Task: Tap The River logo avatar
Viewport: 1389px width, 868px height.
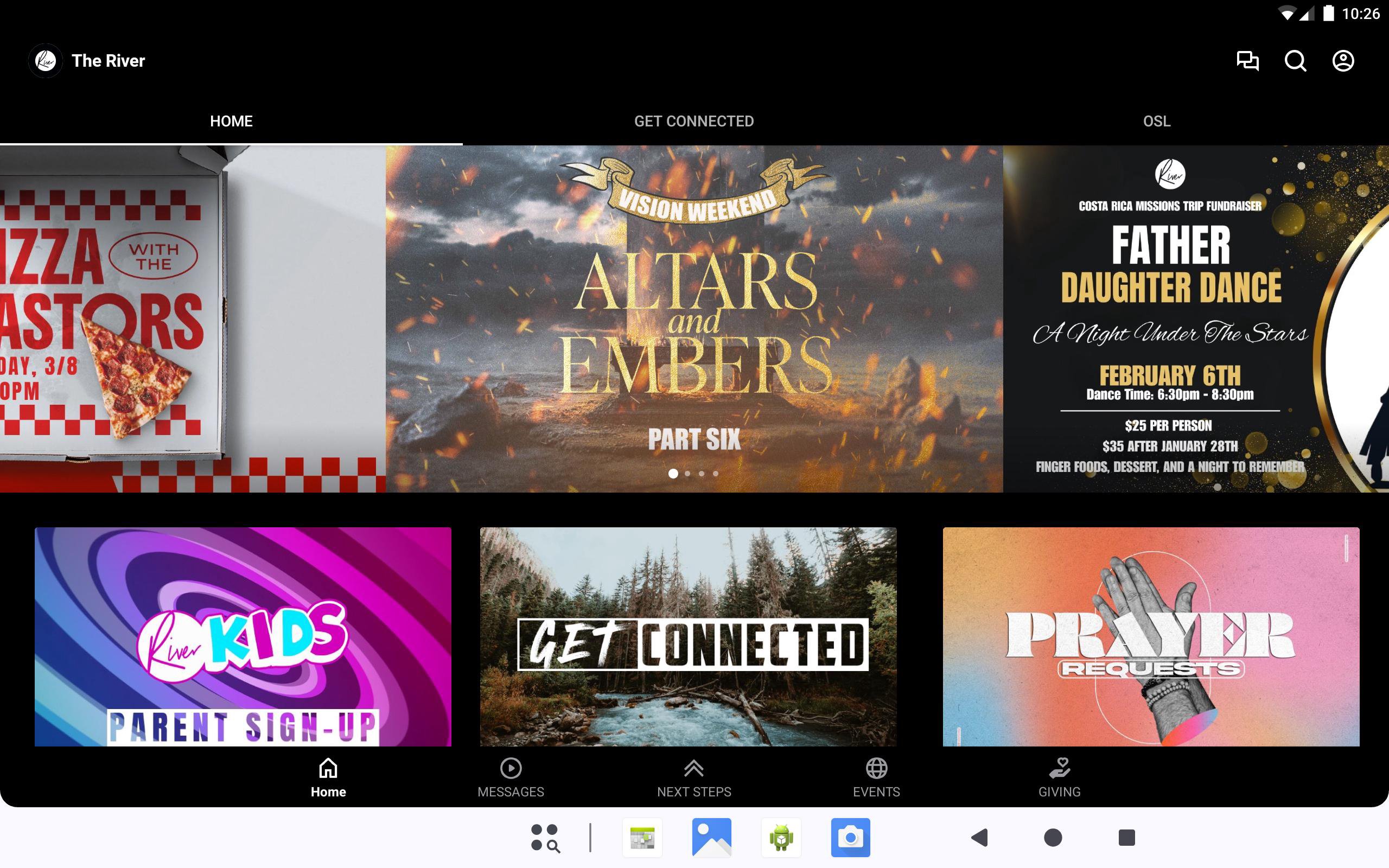Action: 46,61
